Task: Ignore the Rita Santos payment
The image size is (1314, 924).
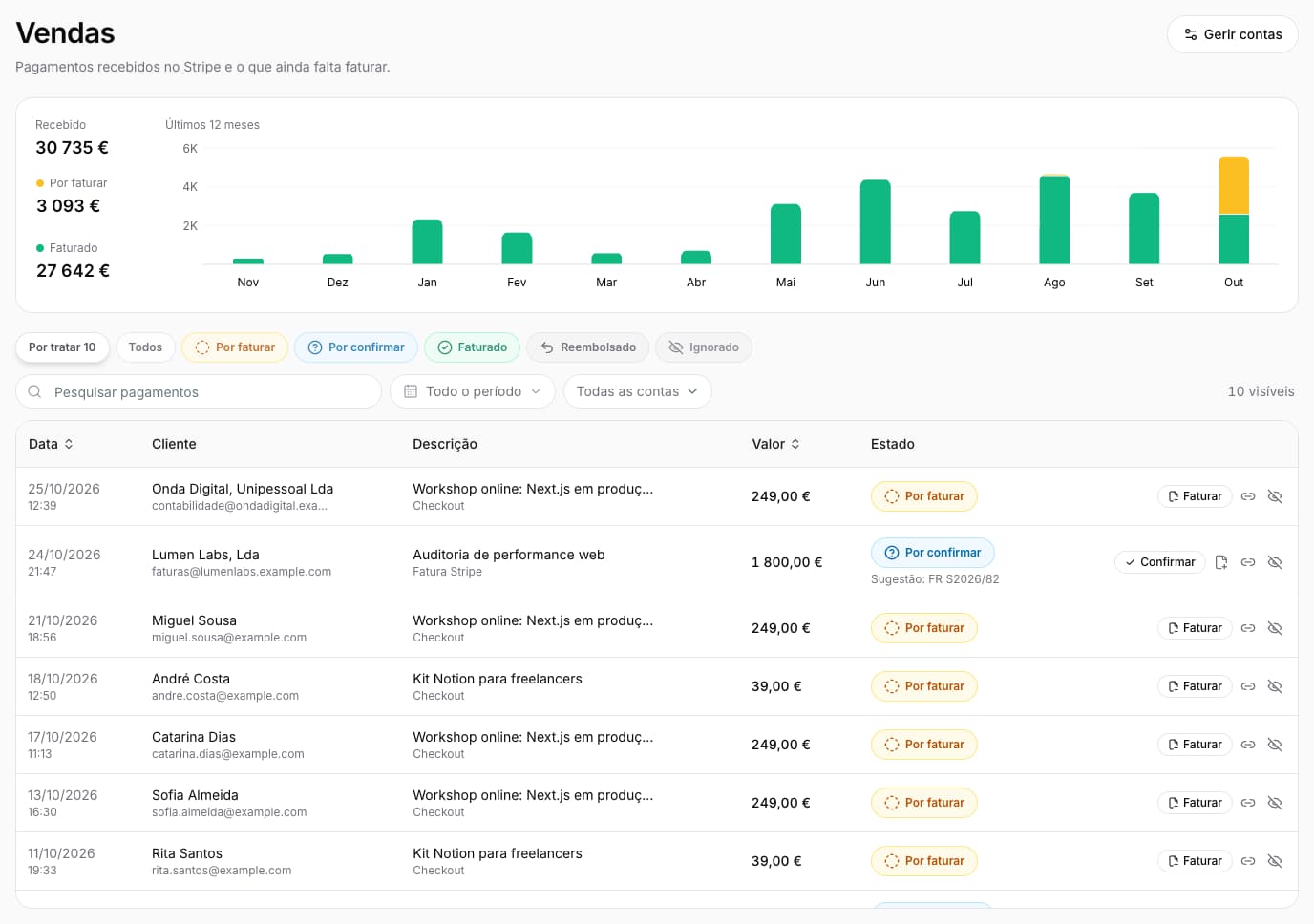Action: point(1275,861)
